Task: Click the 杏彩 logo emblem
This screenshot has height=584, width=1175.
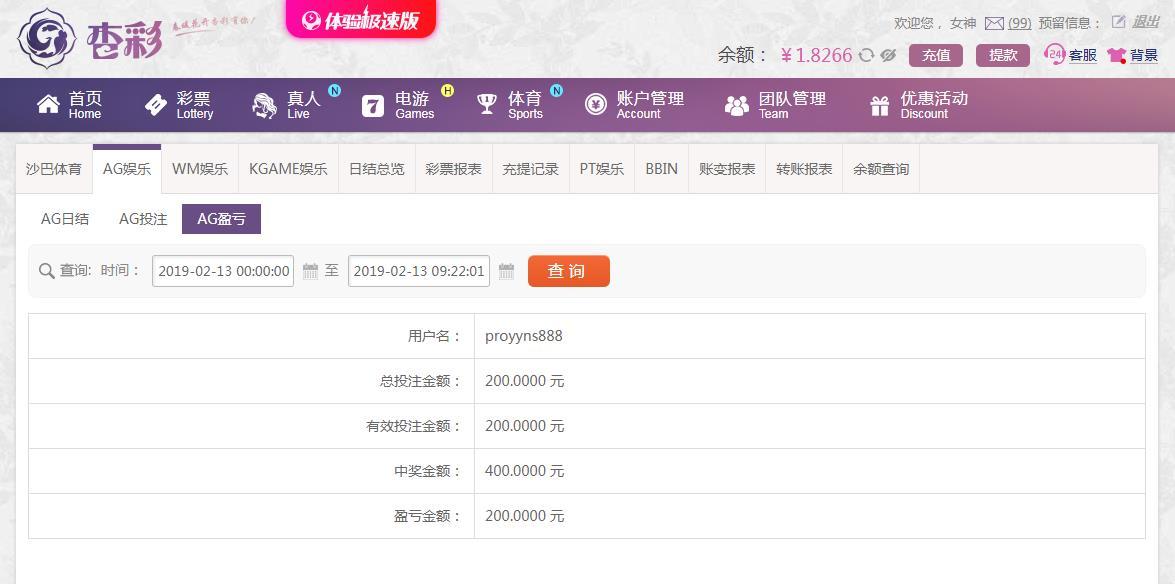Action: click(47, 38)
